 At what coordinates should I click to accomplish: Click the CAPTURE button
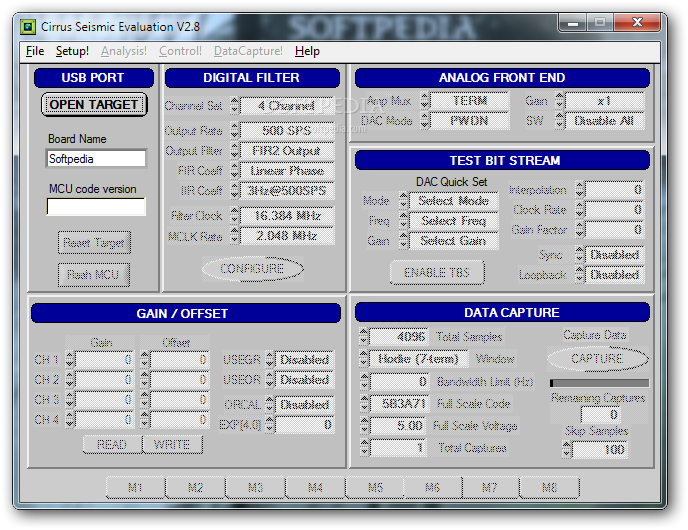597,358
